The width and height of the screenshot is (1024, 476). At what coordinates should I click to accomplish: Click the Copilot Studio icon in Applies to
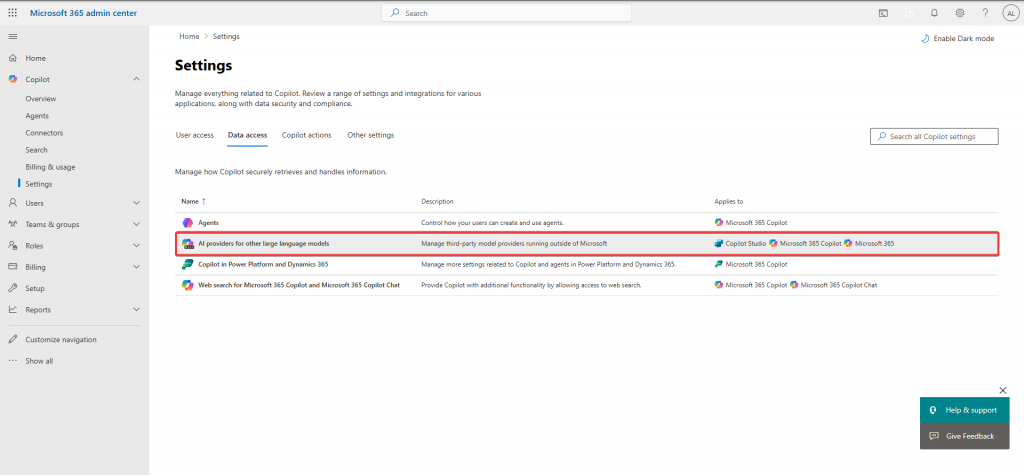(719, 244)
